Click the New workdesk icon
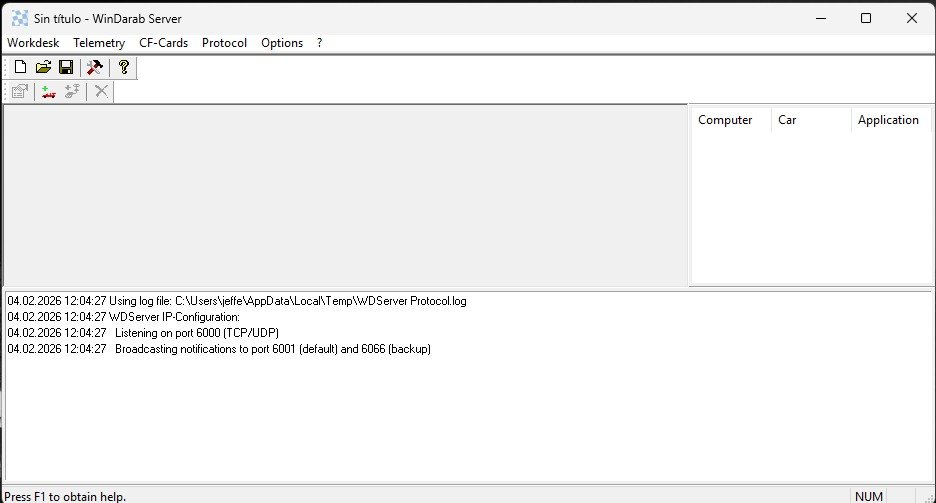 tap(21, 67)
